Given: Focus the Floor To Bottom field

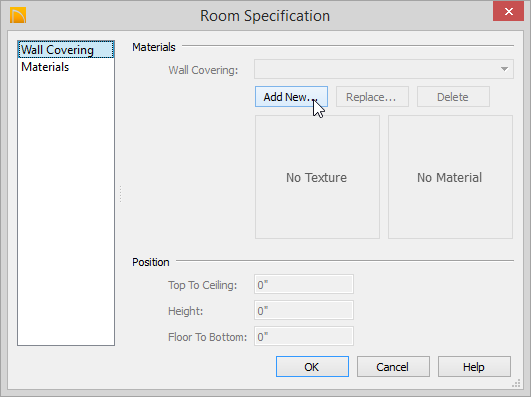Looking at the screenshot, I should coord(304,336).
